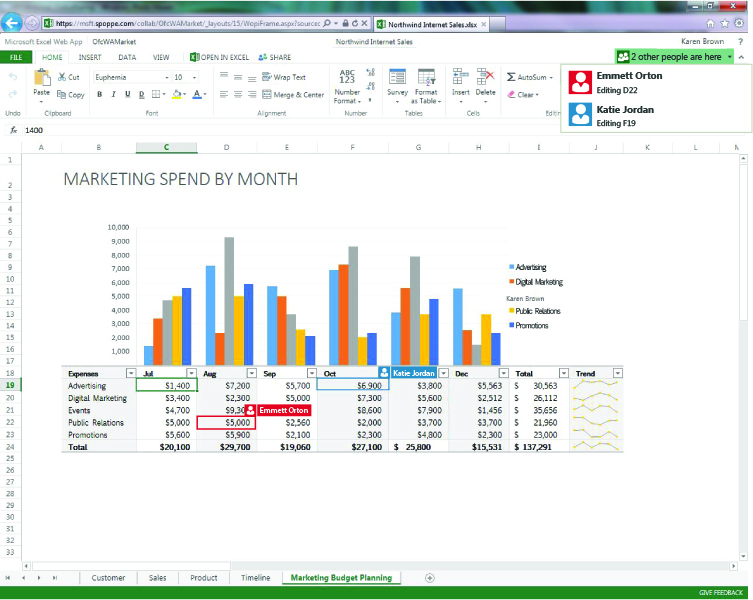Click the Insert cells icon

[x=460, y=77]
